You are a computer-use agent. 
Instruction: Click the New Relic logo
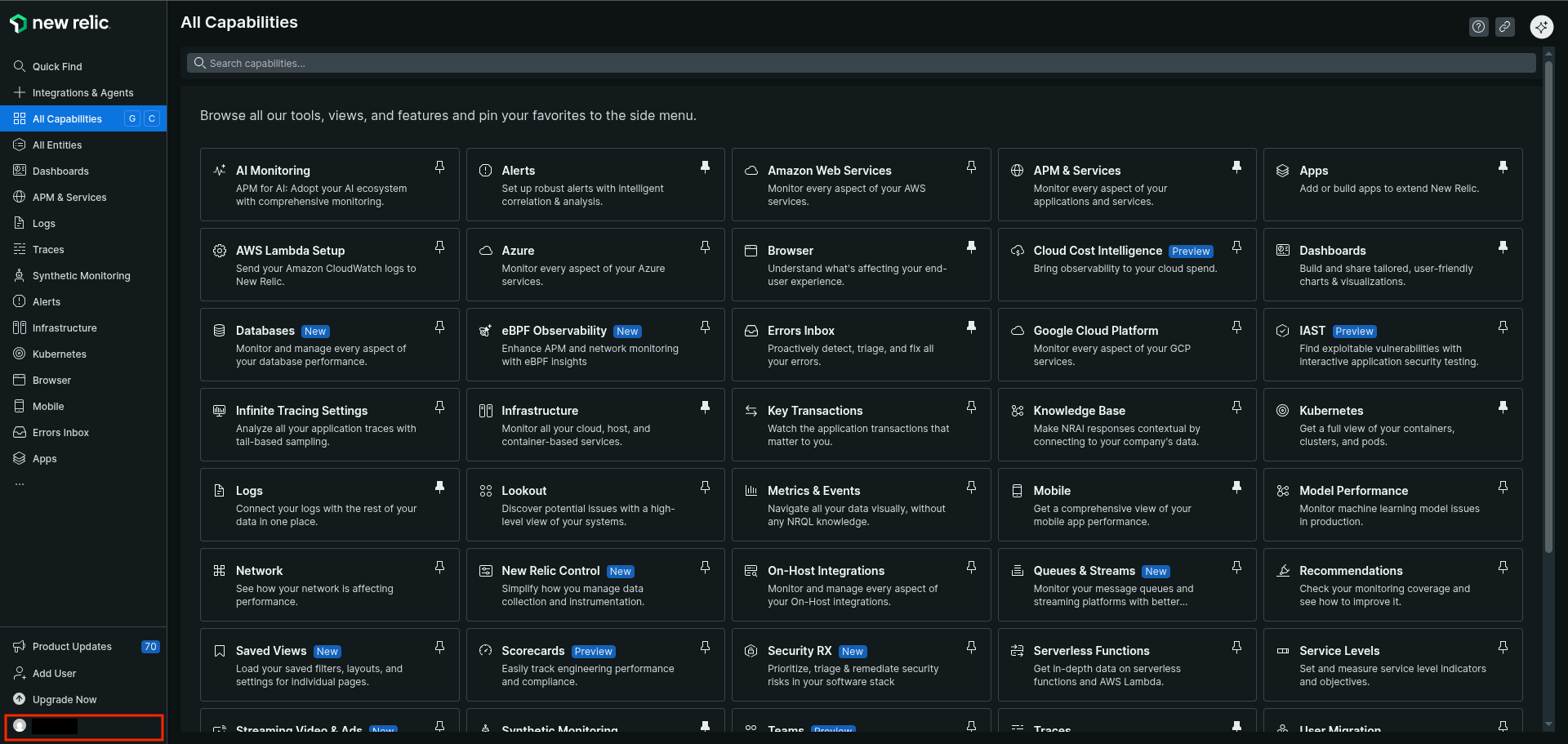pyautogui.click(x=60, y=24)
